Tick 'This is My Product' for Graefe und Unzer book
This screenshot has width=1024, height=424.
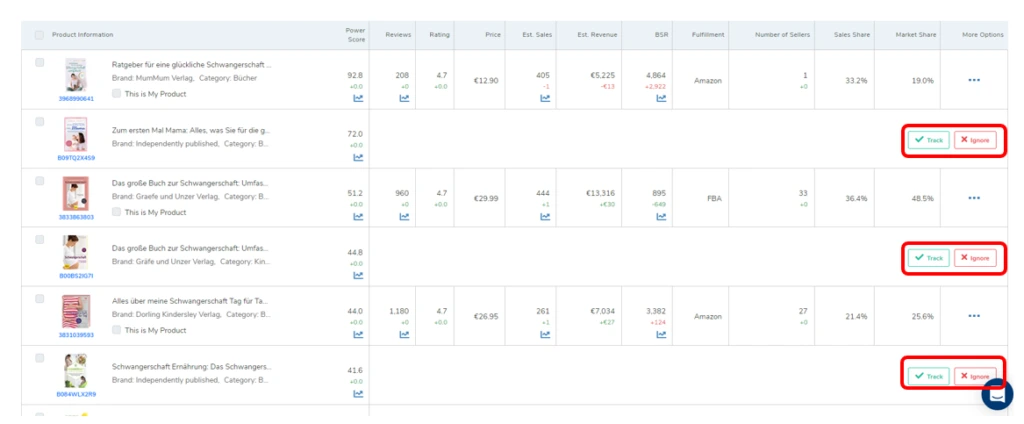pyautogui.click(x=117, y=212)
